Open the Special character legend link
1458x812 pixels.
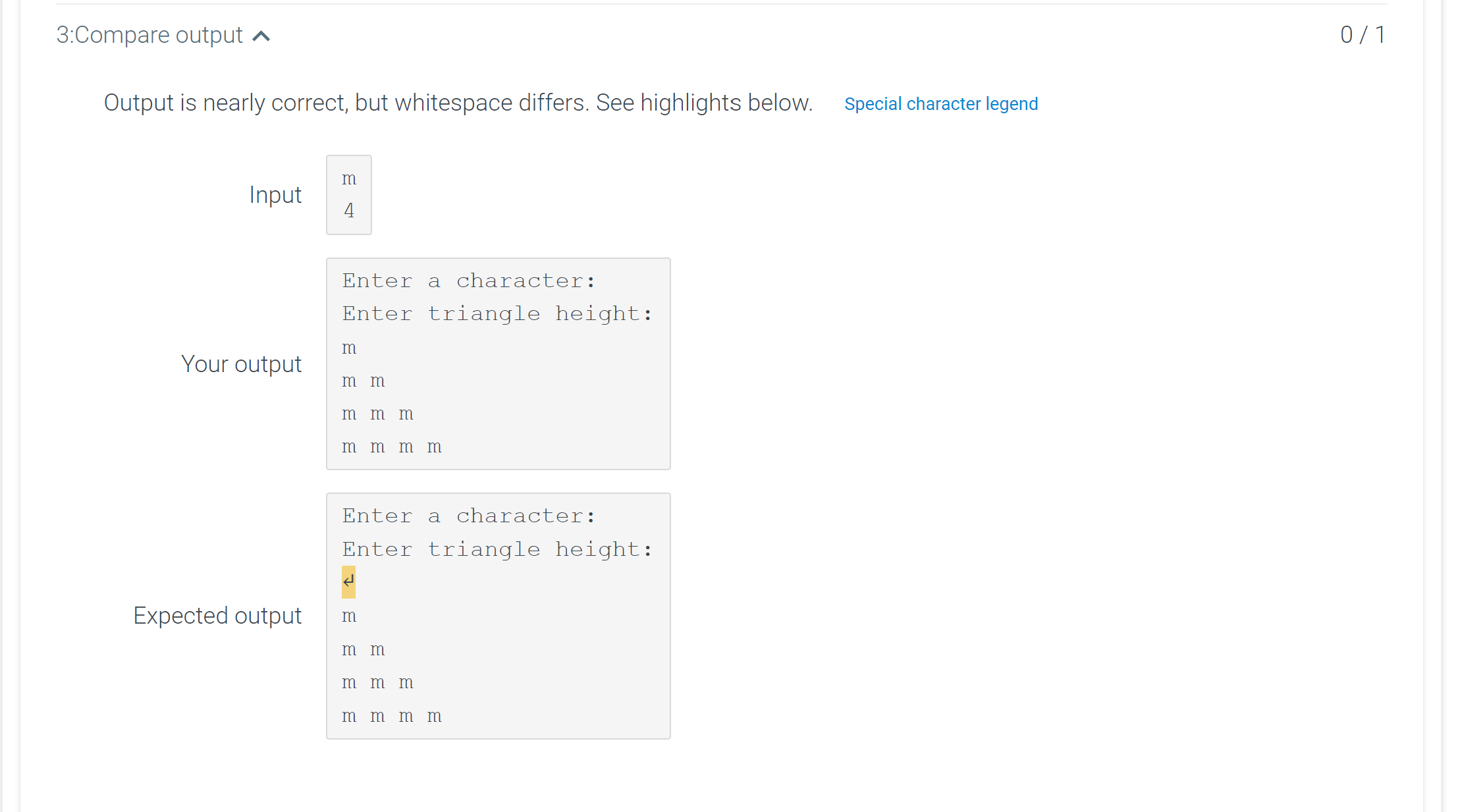click(x=940, y=104)
